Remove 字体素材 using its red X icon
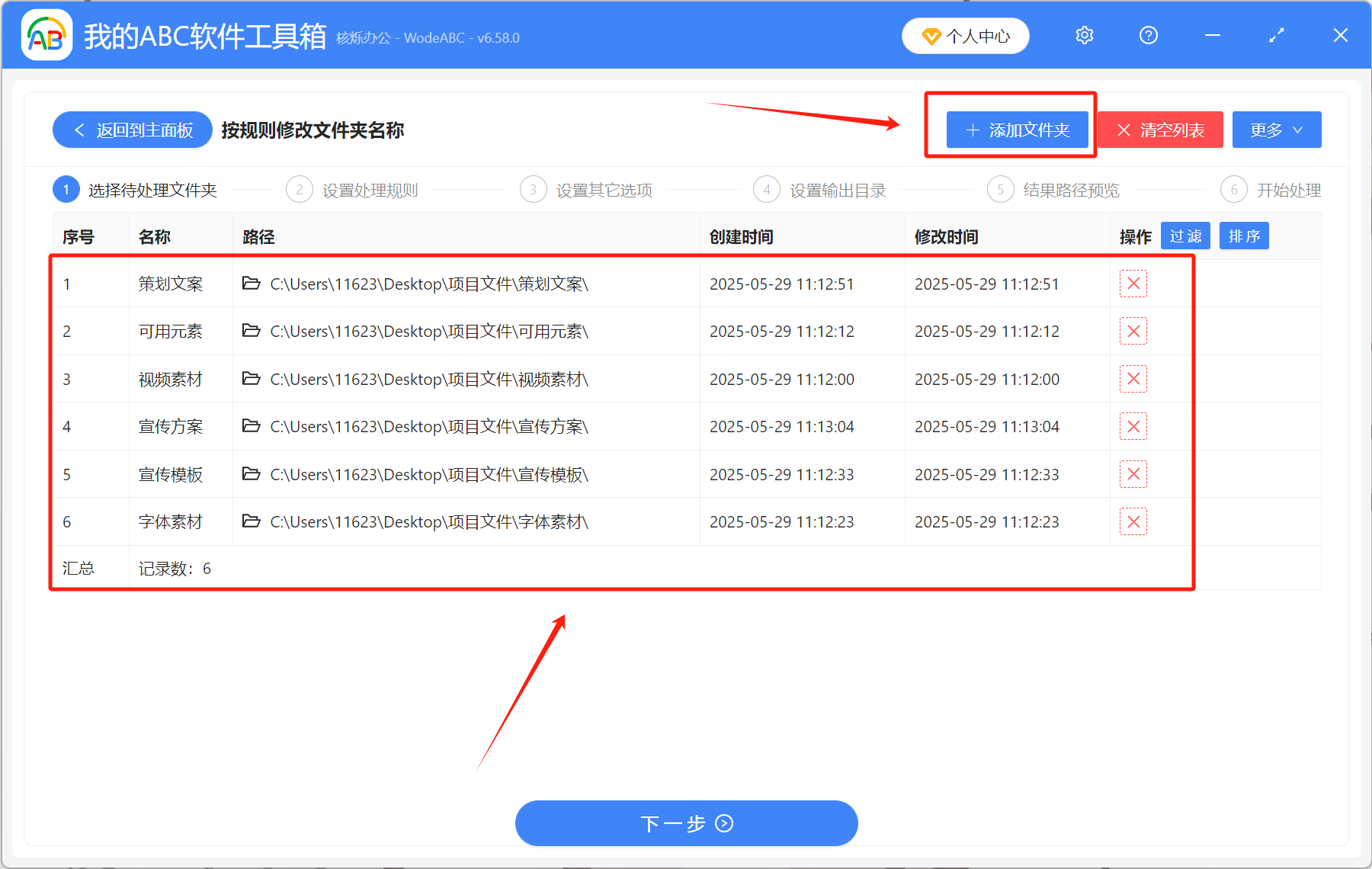 pyautogui.click(x=1133, y=521)
